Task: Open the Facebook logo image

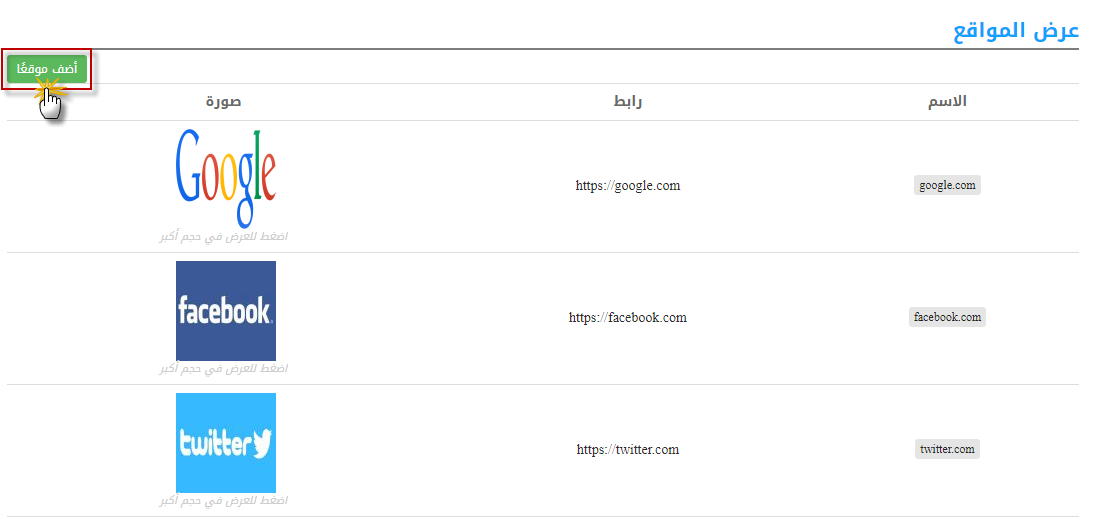Action: 226,311
